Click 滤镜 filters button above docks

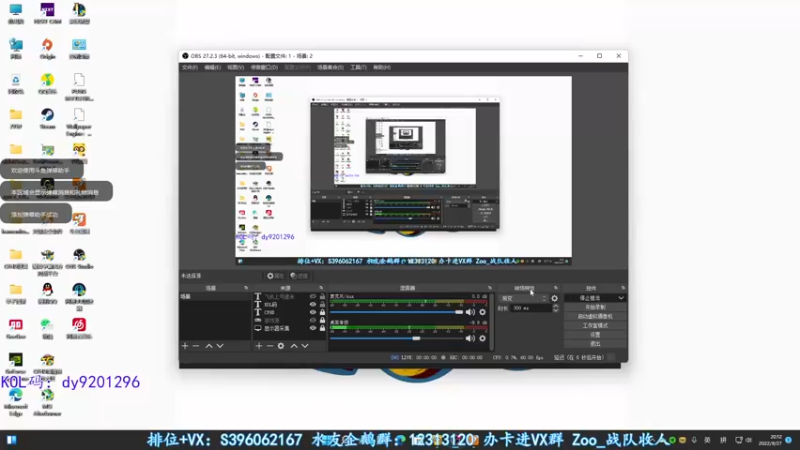[x=299, y=276]
